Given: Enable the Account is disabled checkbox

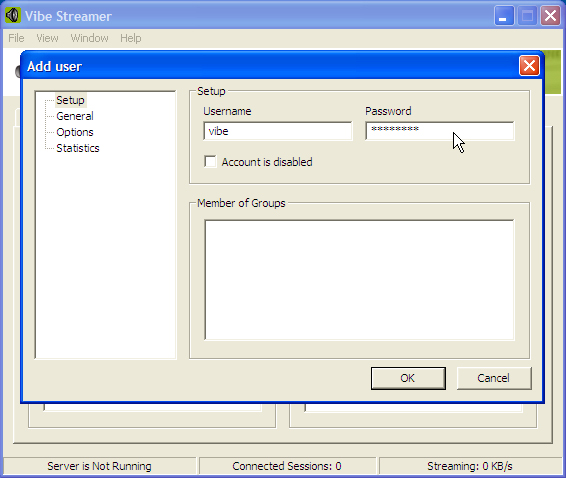Looking at the screenshot, I should click(x=210, y=161).
